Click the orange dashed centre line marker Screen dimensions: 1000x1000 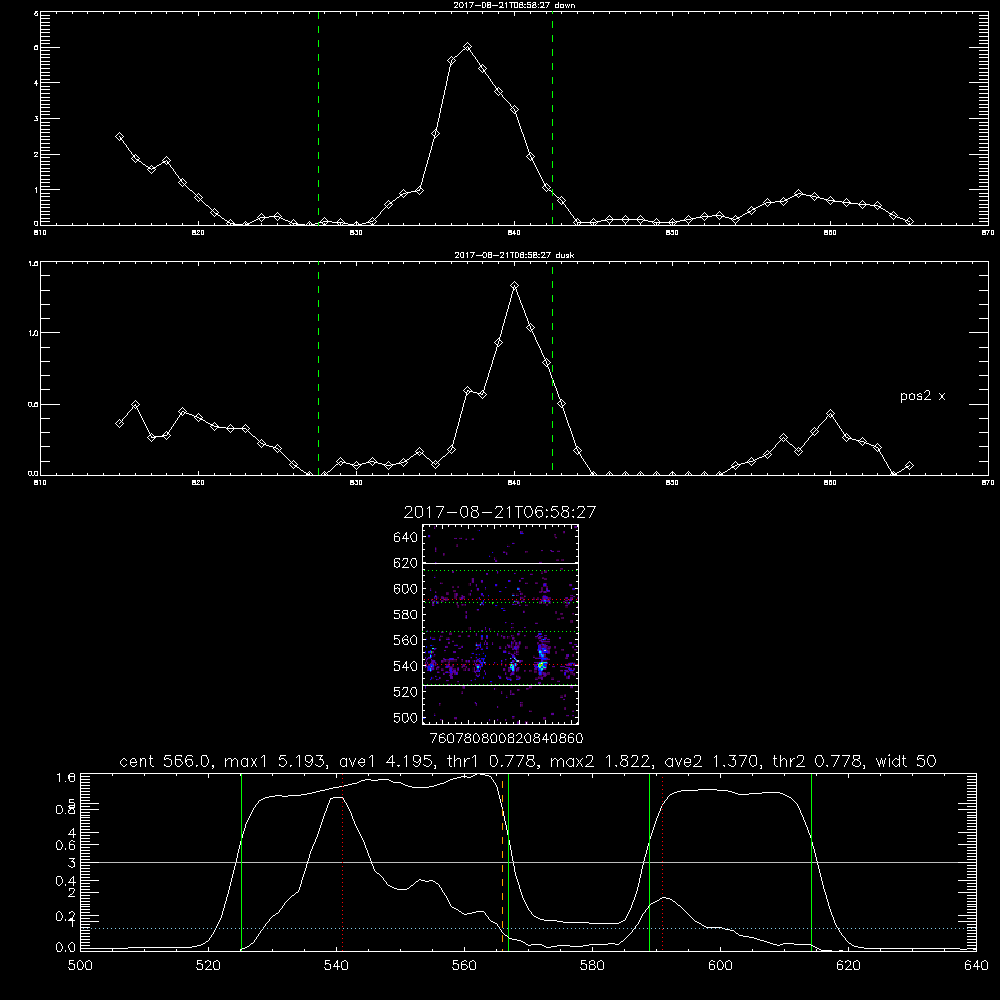click(x=503, y=862)
